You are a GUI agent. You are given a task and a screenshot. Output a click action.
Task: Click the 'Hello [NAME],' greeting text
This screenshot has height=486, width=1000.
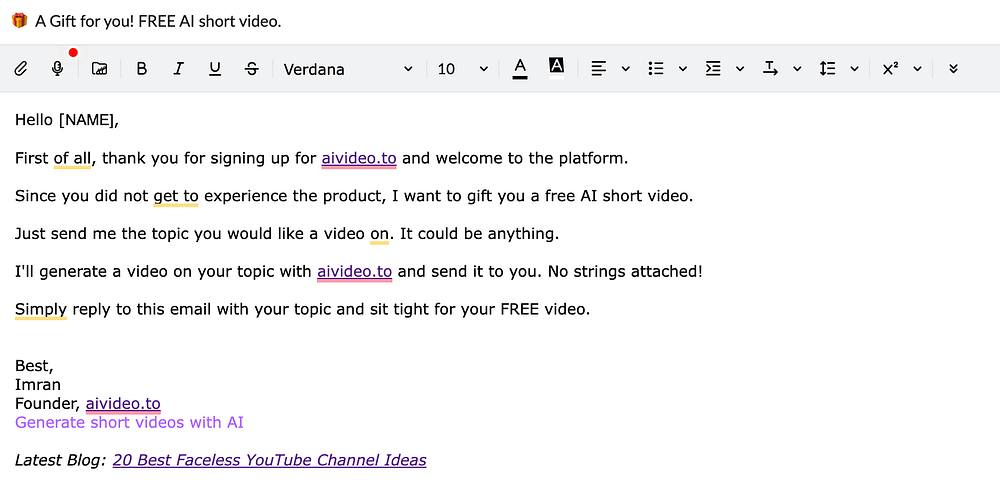[x=67, y=120]
